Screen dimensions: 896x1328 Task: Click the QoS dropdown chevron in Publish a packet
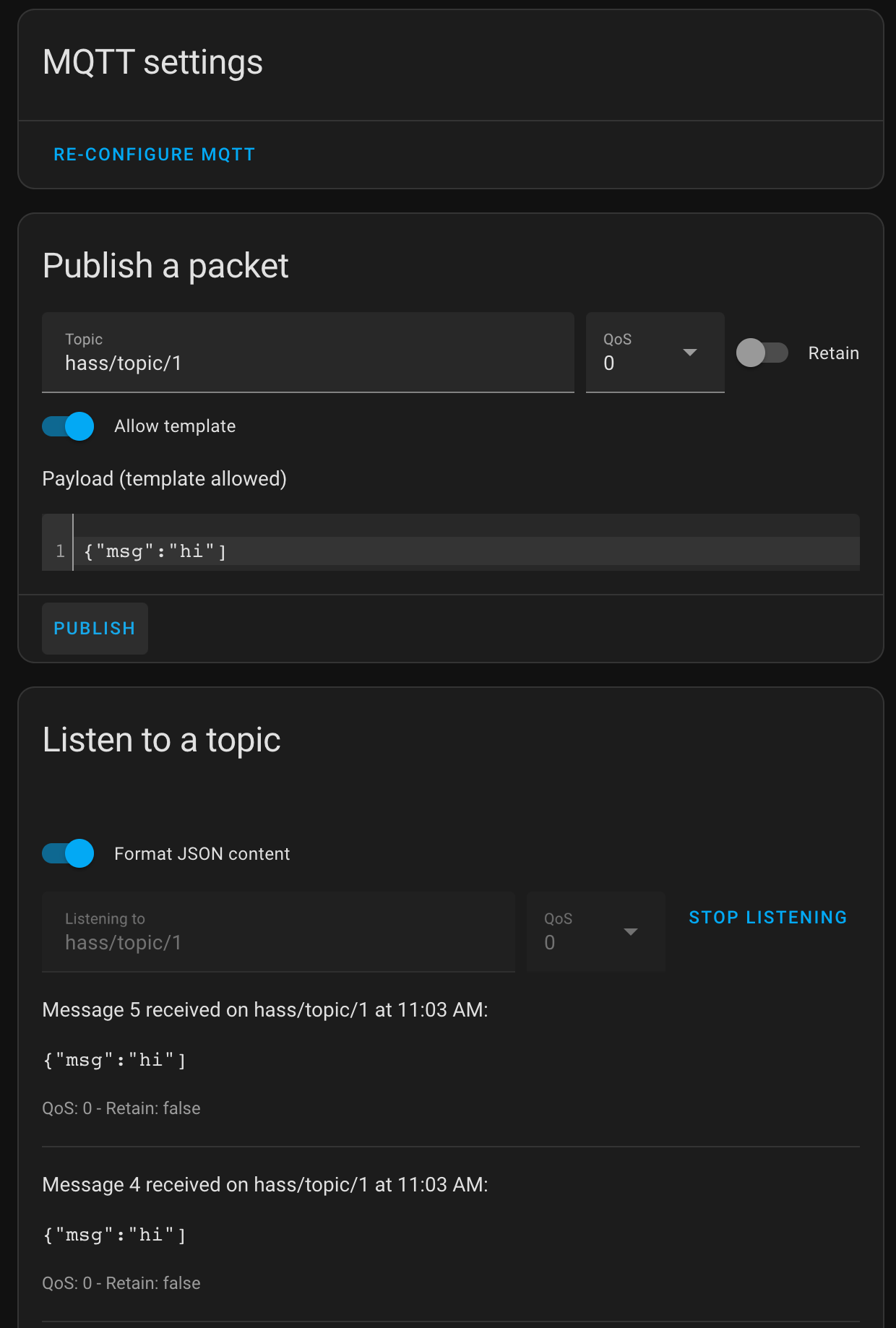click(690, 353)
